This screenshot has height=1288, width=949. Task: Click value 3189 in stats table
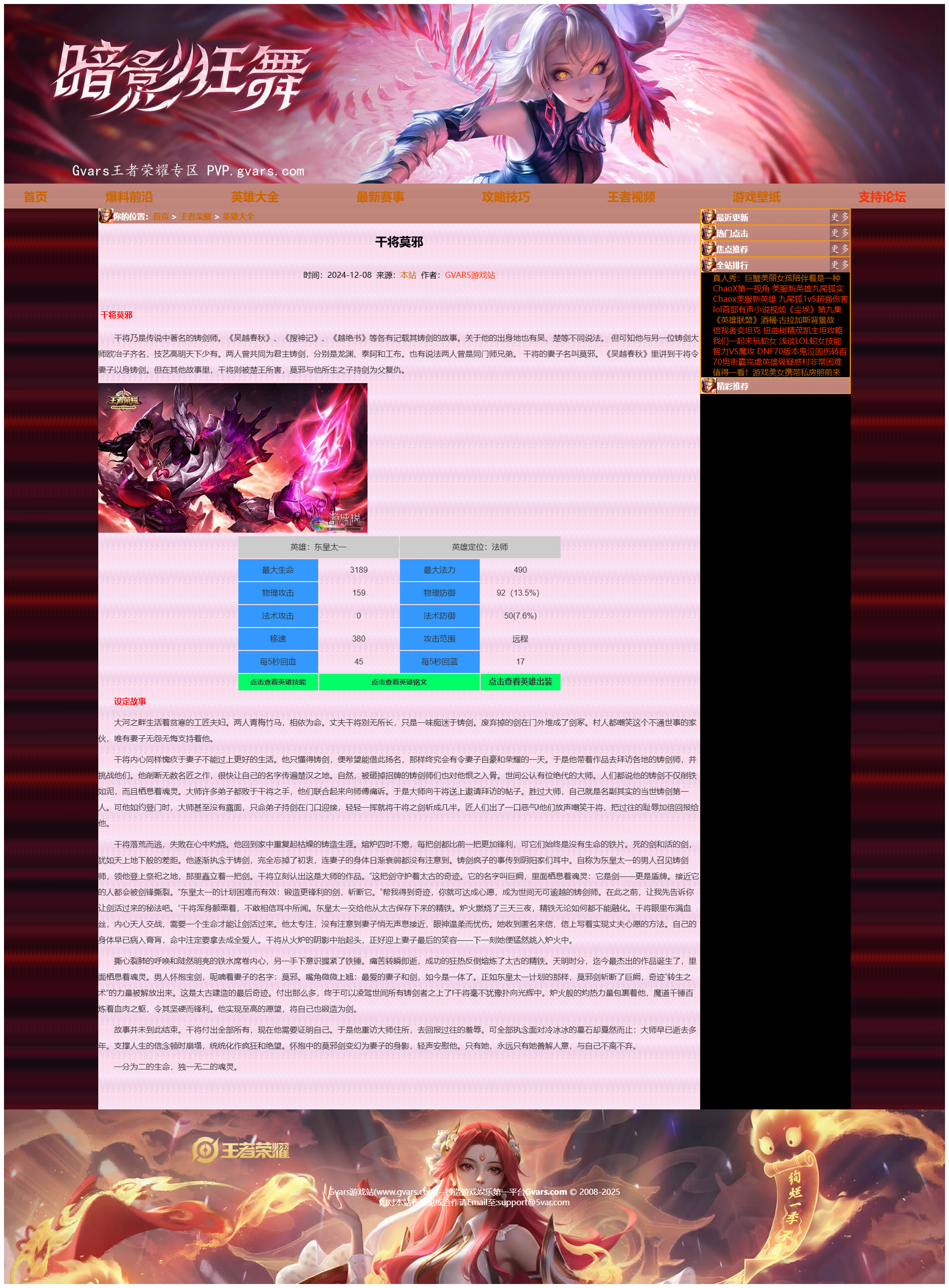tap(359, 570)
